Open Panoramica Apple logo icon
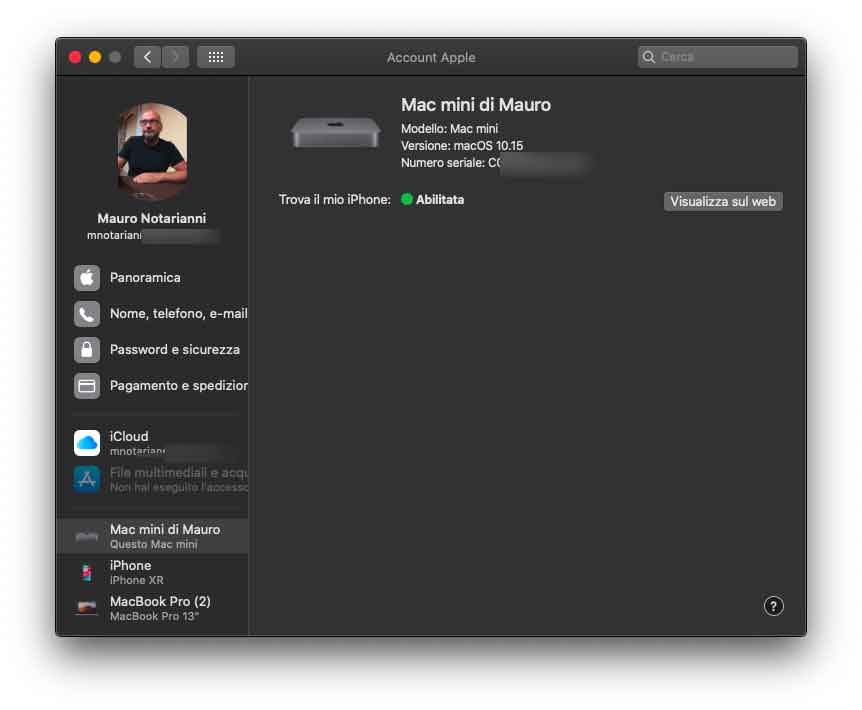 [87, 278]
